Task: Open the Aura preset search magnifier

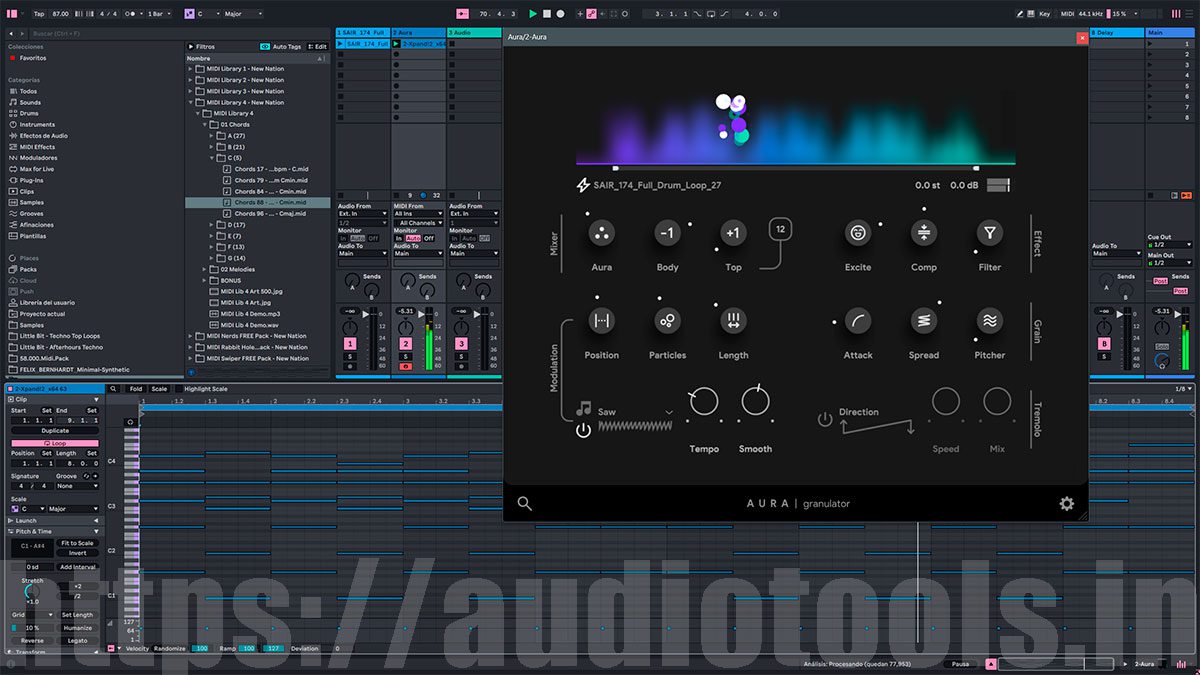Action: tap(525, 503)
